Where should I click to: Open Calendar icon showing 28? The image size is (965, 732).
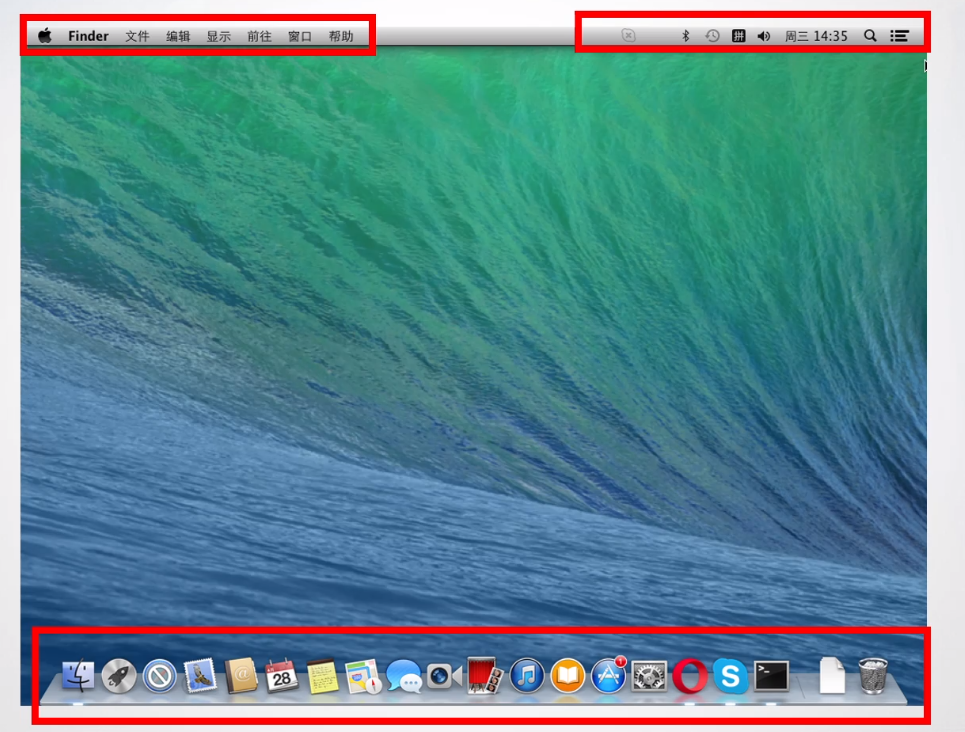point(281,675)
